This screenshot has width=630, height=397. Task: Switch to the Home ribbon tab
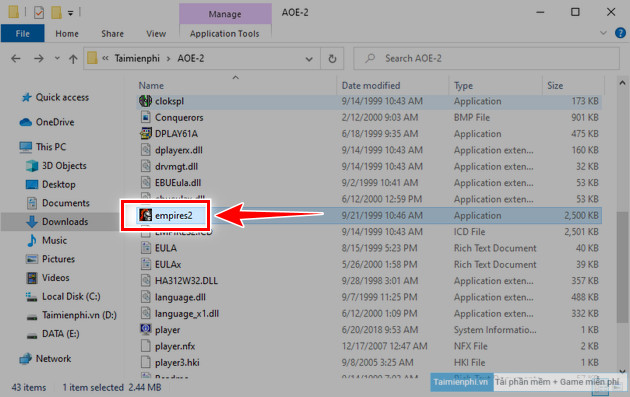tap(67, 34)
